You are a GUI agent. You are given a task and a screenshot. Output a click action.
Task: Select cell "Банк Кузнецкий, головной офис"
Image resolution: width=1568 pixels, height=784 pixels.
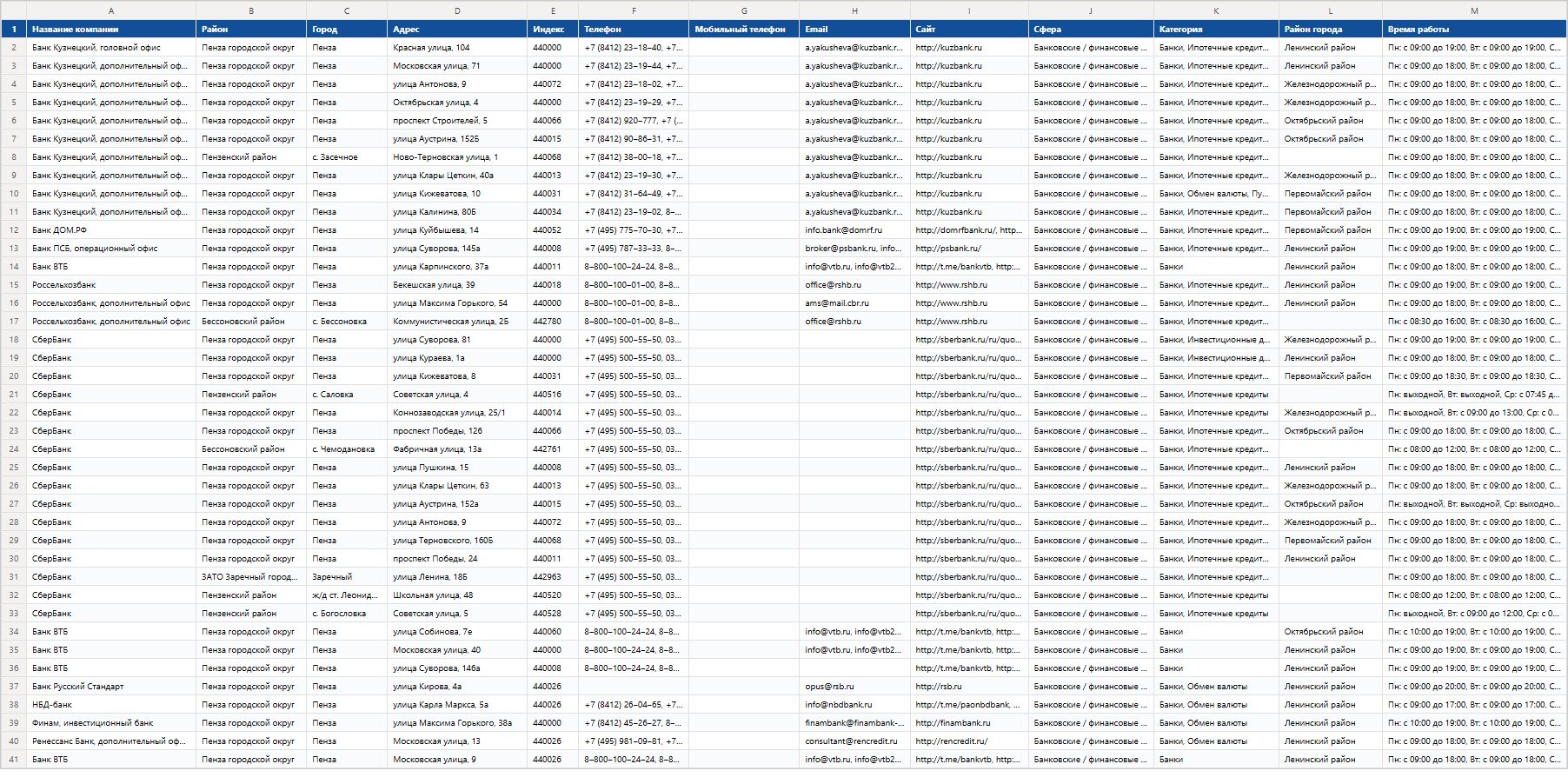(x=111, y=48)
